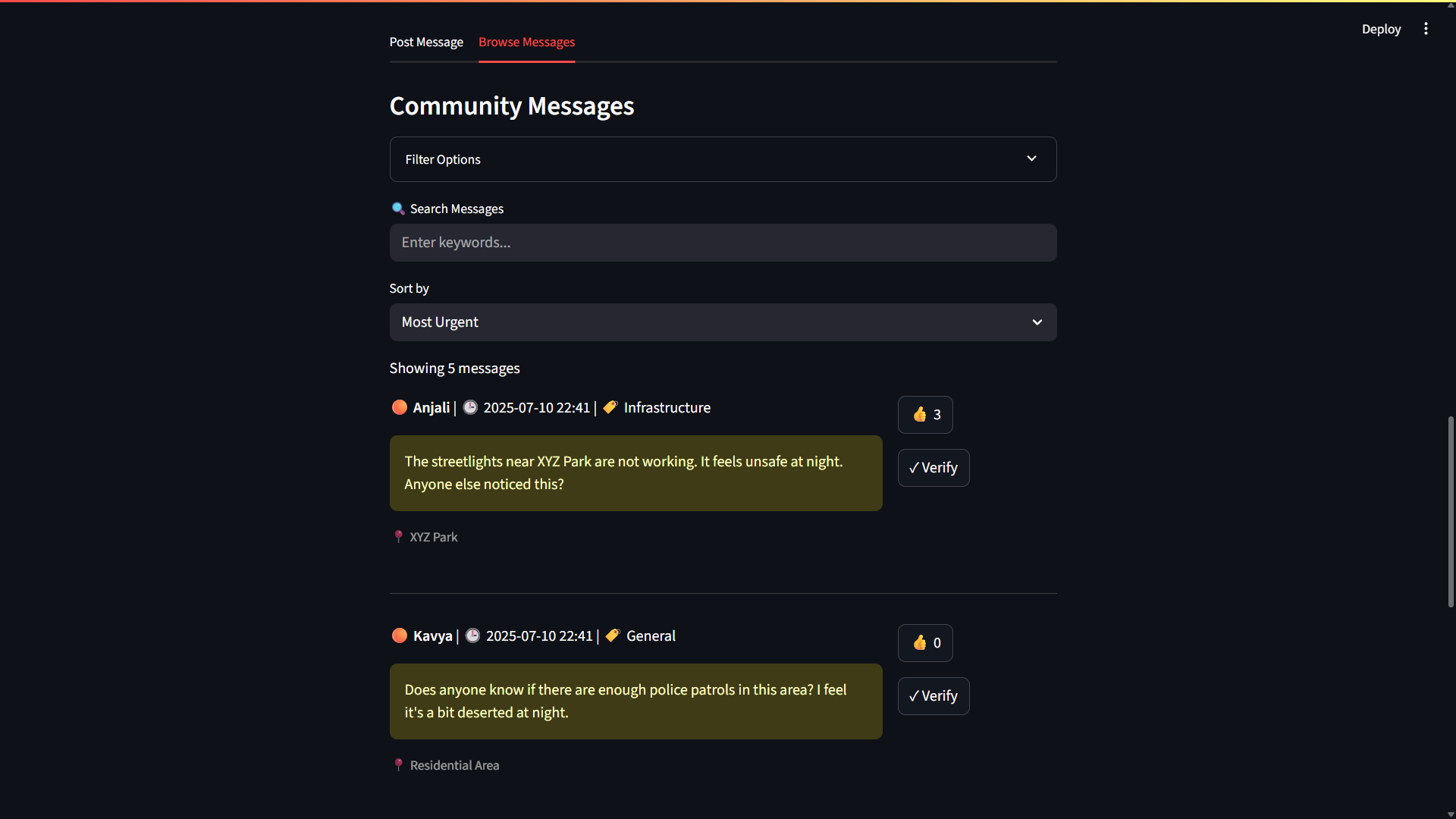1456x819 pixels.
Task: Click the Enter keywords search field
Action: 723,243
